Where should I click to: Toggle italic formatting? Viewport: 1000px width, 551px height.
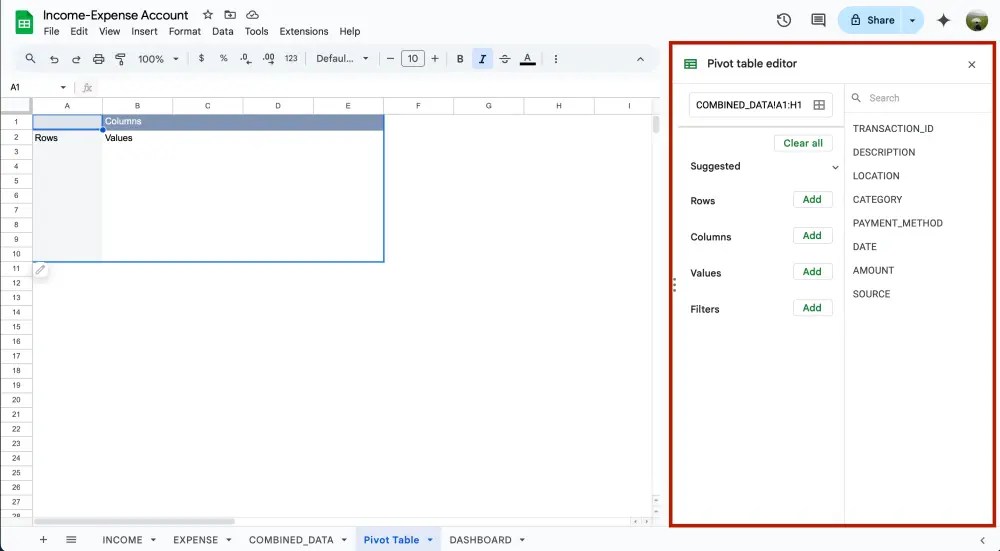pyautogui.click(x=482, y=59)
